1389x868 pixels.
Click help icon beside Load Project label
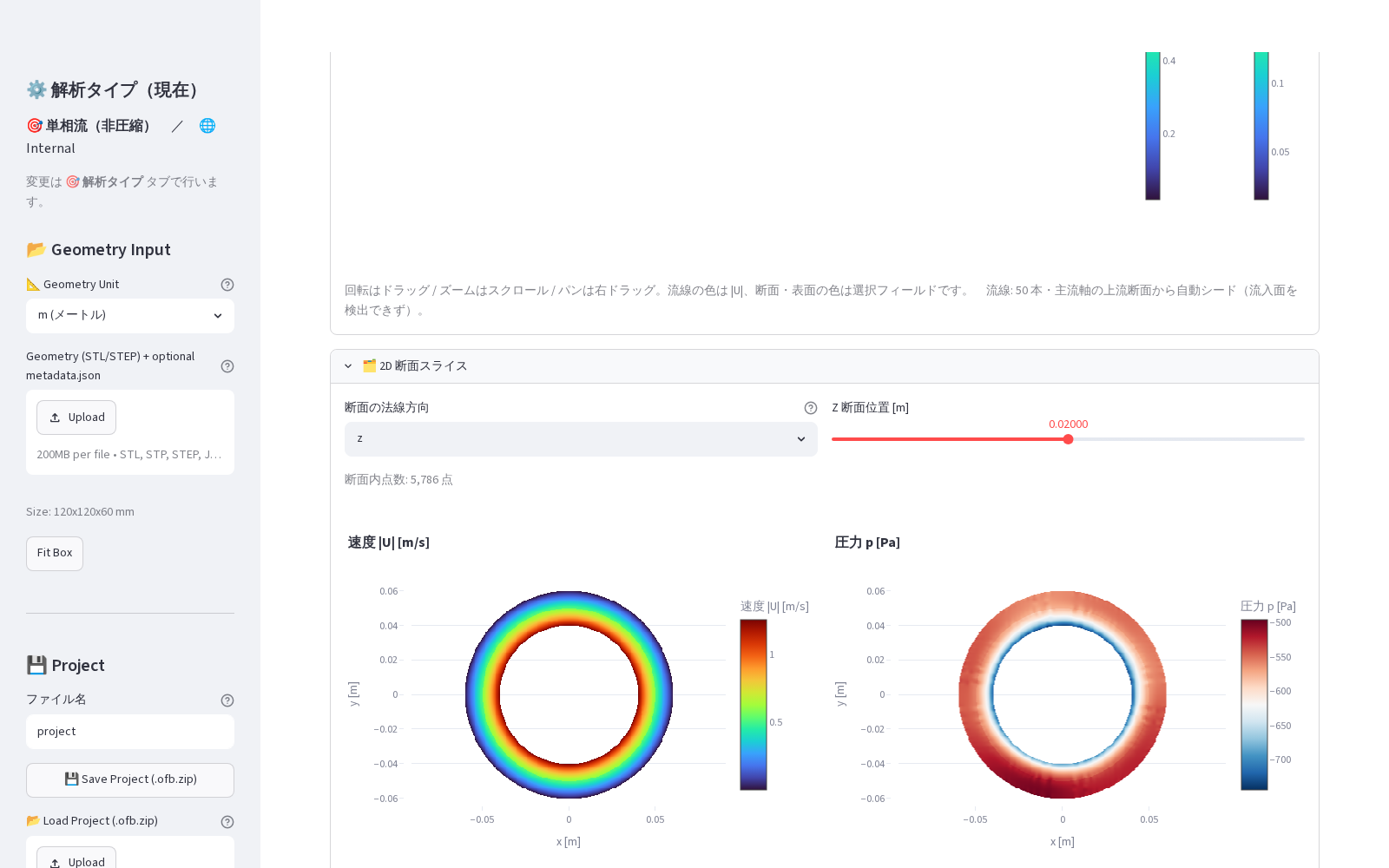pyautogui.click(x=227, y=822)
